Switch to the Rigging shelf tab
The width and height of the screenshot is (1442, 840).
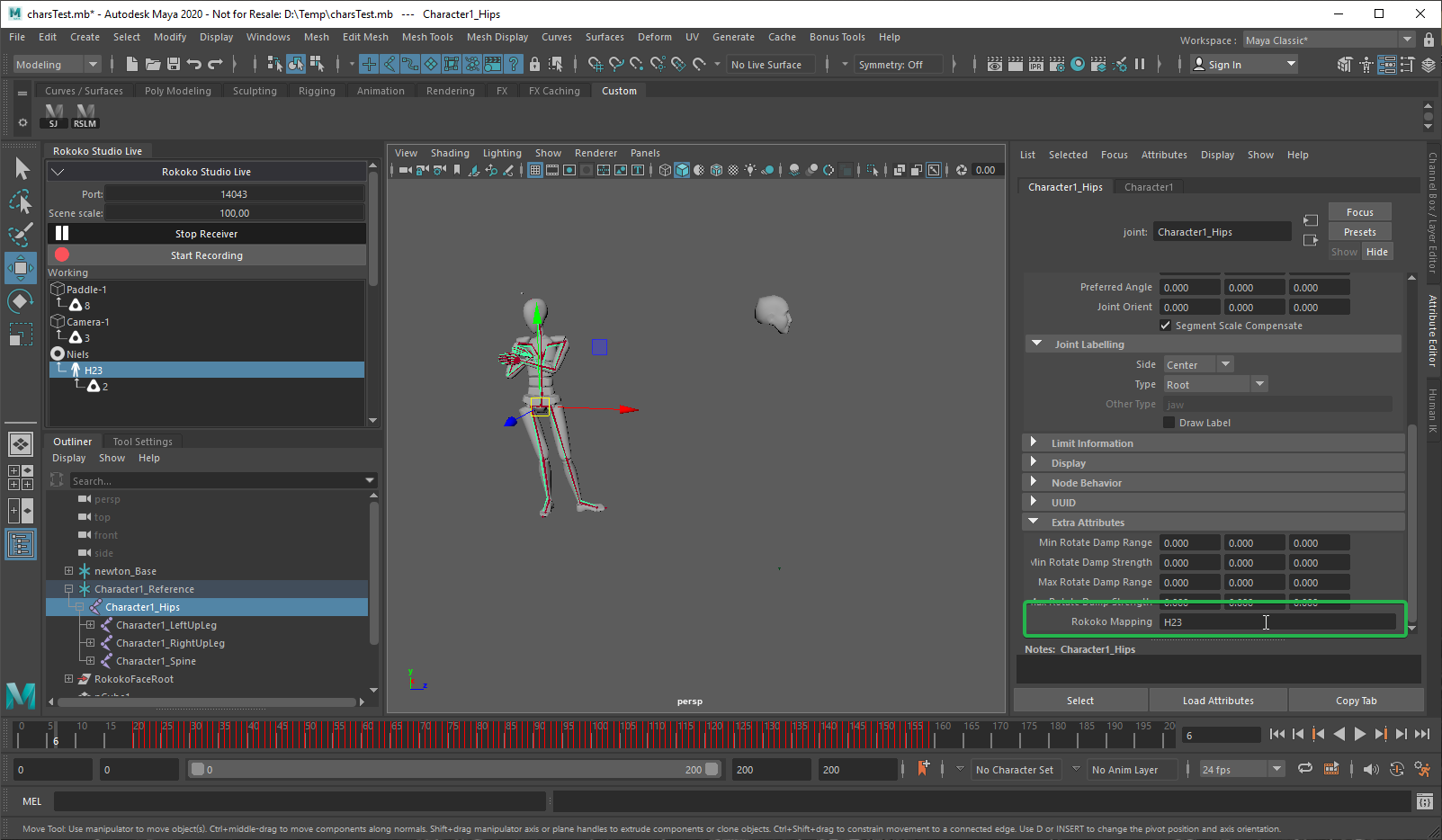coord(317,91)
